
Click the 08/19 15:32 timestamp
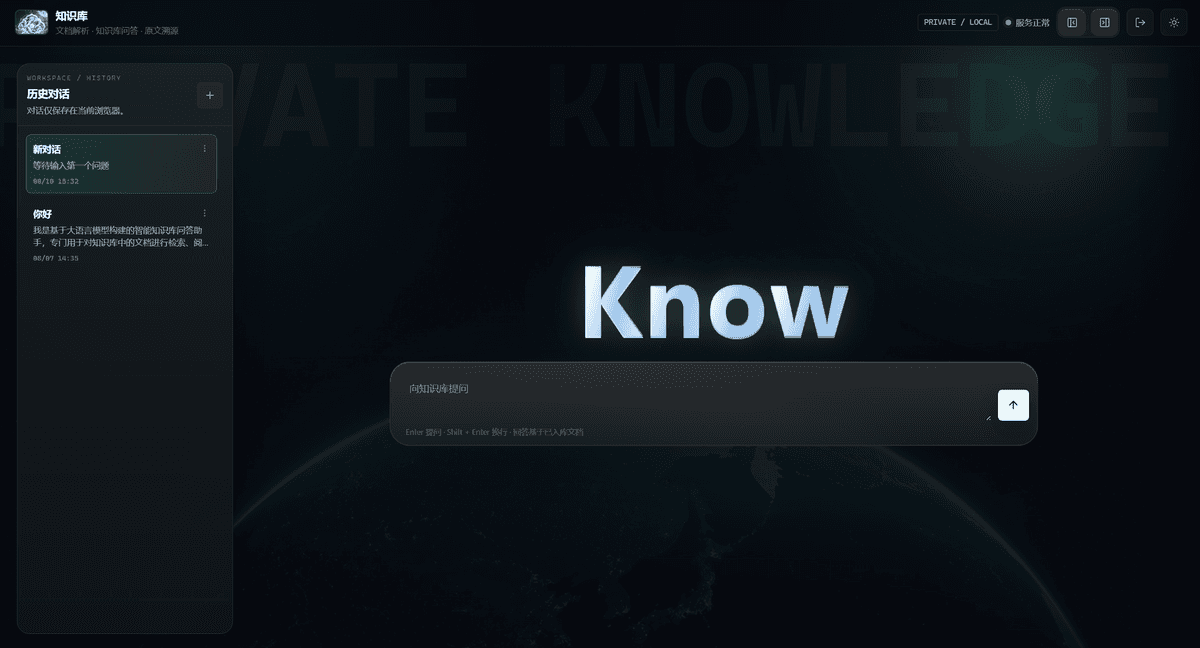pos(56,181)
